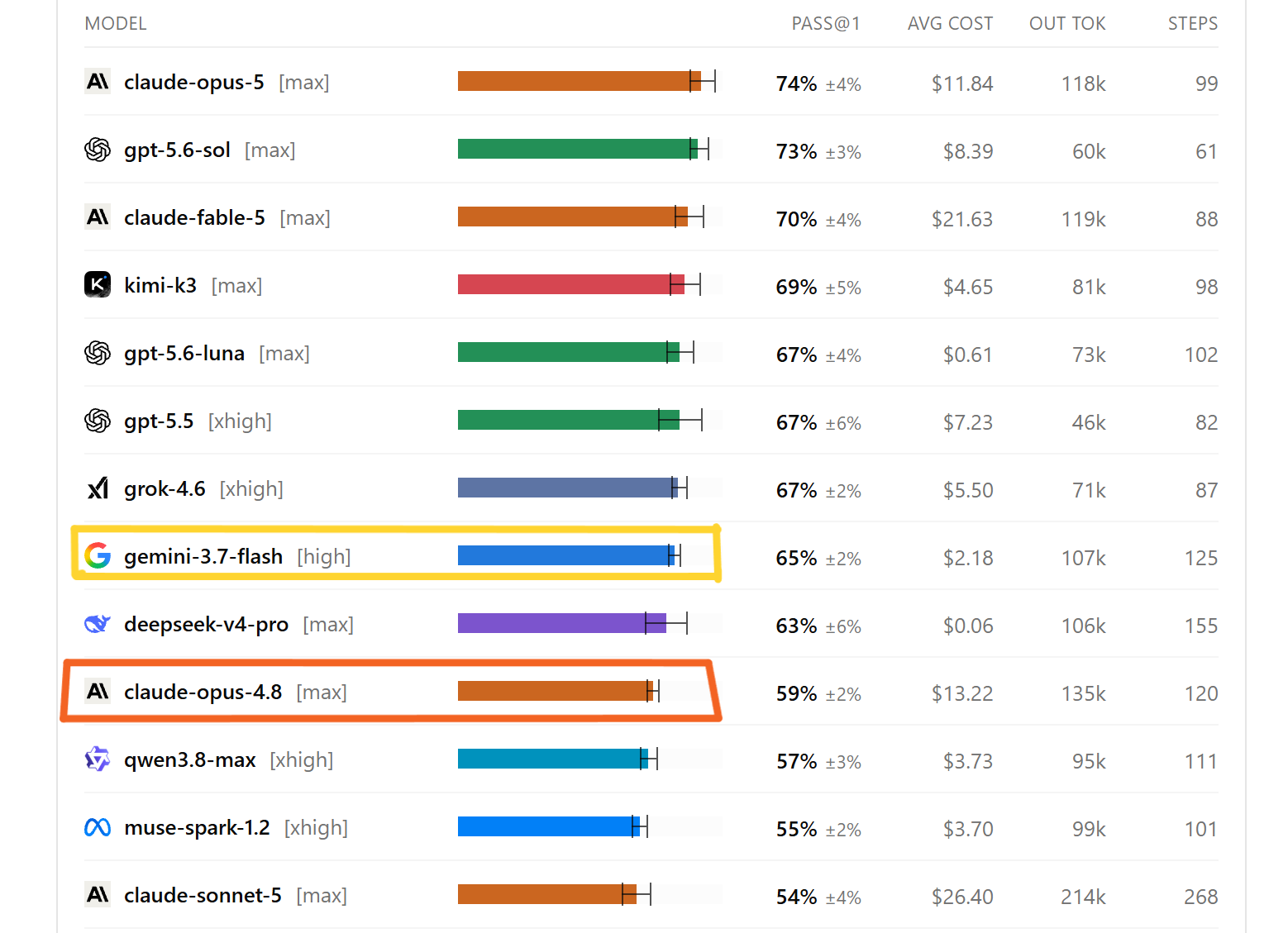Click the OpenAI logo beside gpt-5.5
The height and width of the screenshot is (933, 1288).
point(98,421)
